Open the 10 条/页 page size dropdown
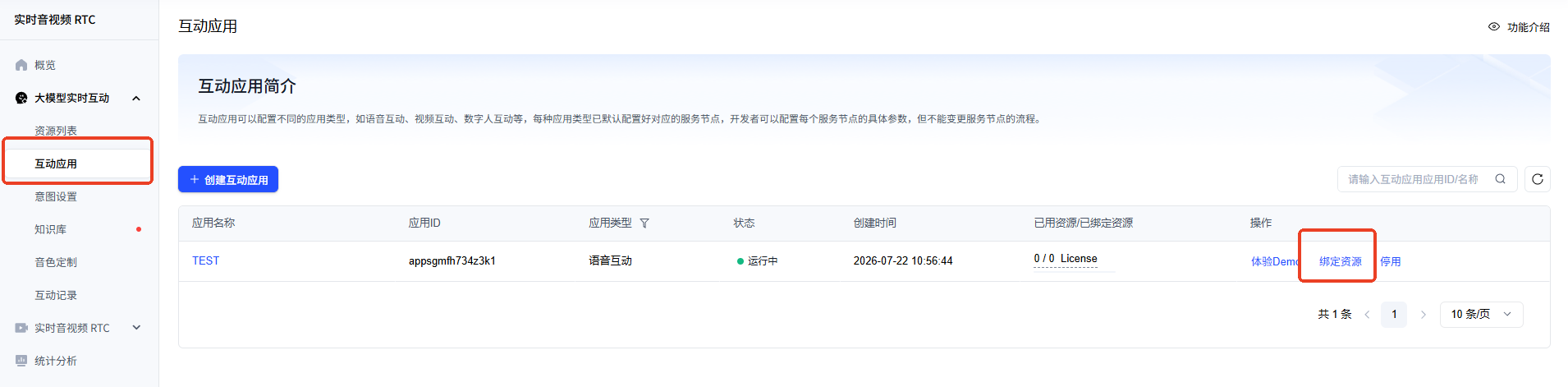1568x387 pixels. pyautogui.click(x=1482, y=315)
